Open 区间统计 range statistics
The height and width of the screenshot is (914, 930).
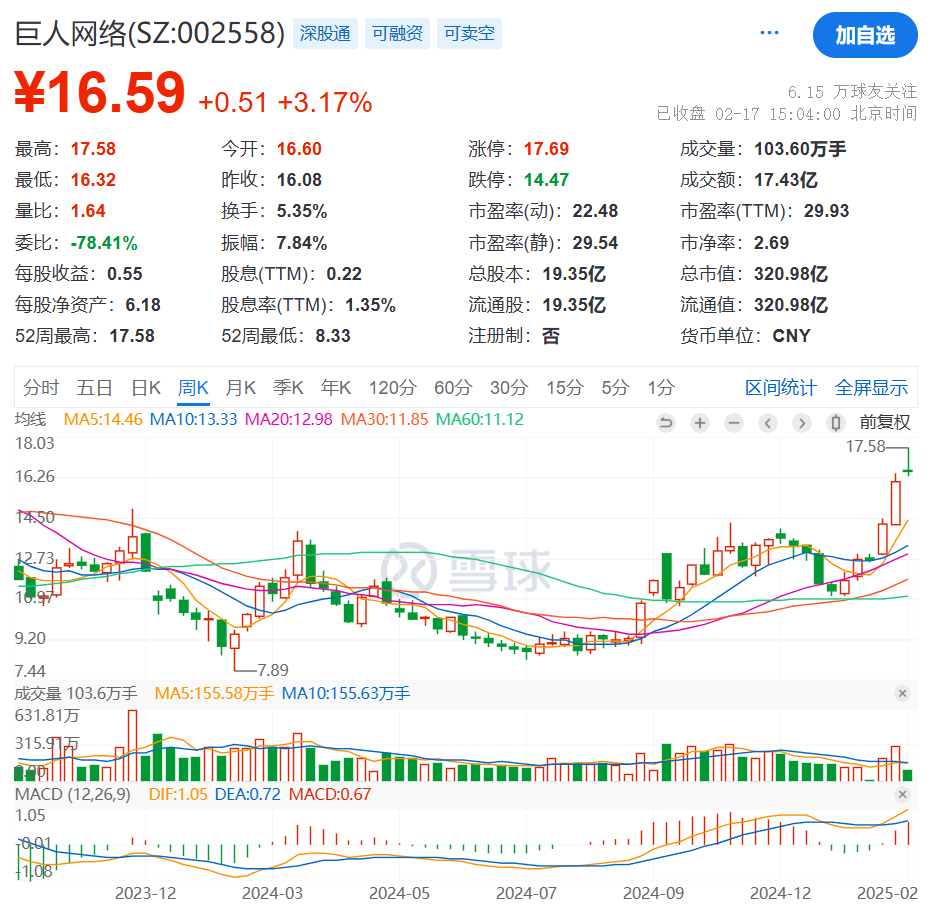point(781,388)
